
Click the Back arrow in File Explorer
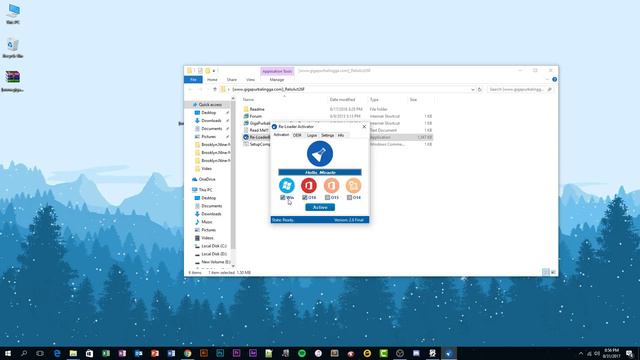[190, 89]
